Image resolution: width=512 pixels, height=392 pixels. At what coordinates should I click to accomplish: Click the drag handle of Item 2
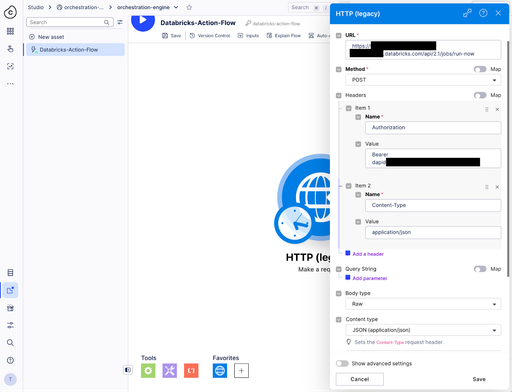coord(487,187)
